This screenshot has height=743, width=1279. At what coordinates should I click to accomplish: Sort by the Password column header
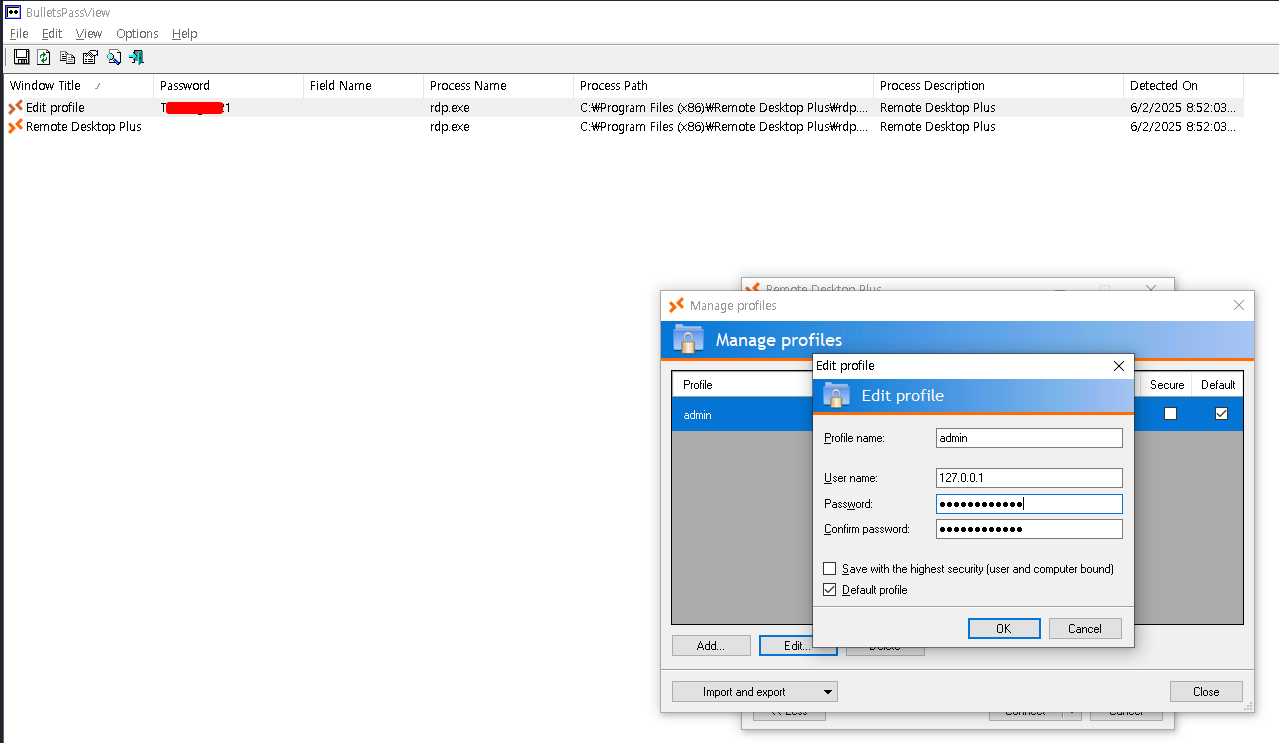pos(228,86)
